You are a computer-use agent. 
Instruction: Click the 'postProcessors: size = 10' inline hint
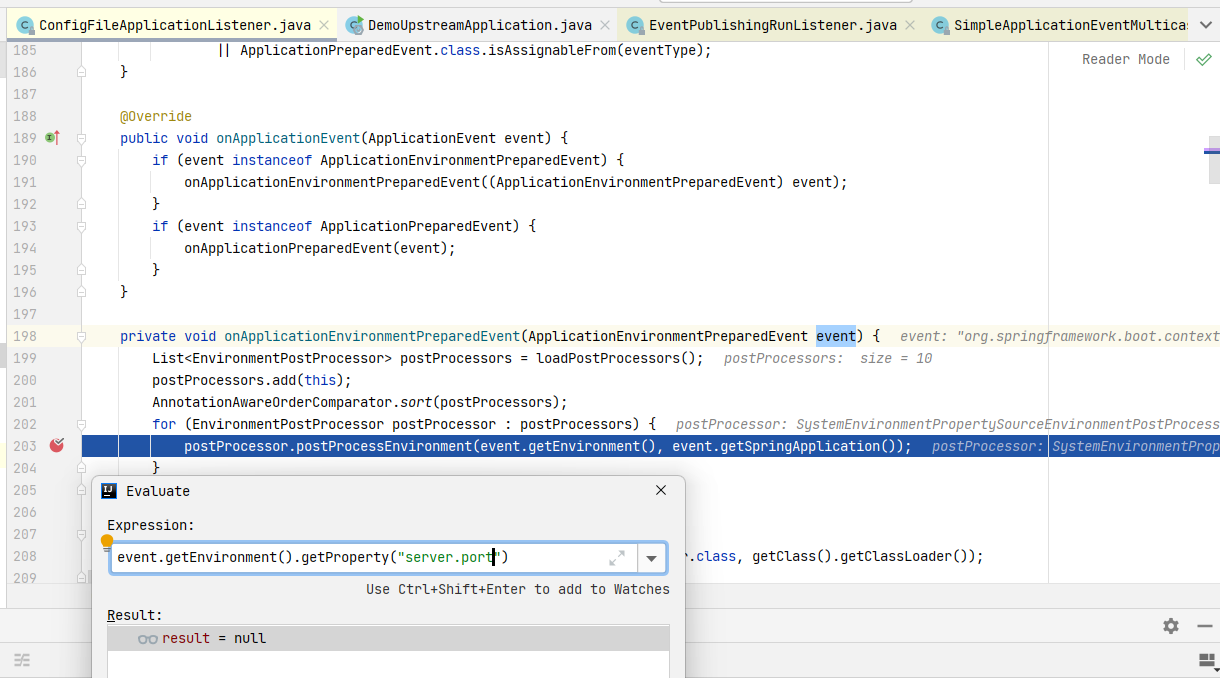pyautogui.click(x=828, y=358)
